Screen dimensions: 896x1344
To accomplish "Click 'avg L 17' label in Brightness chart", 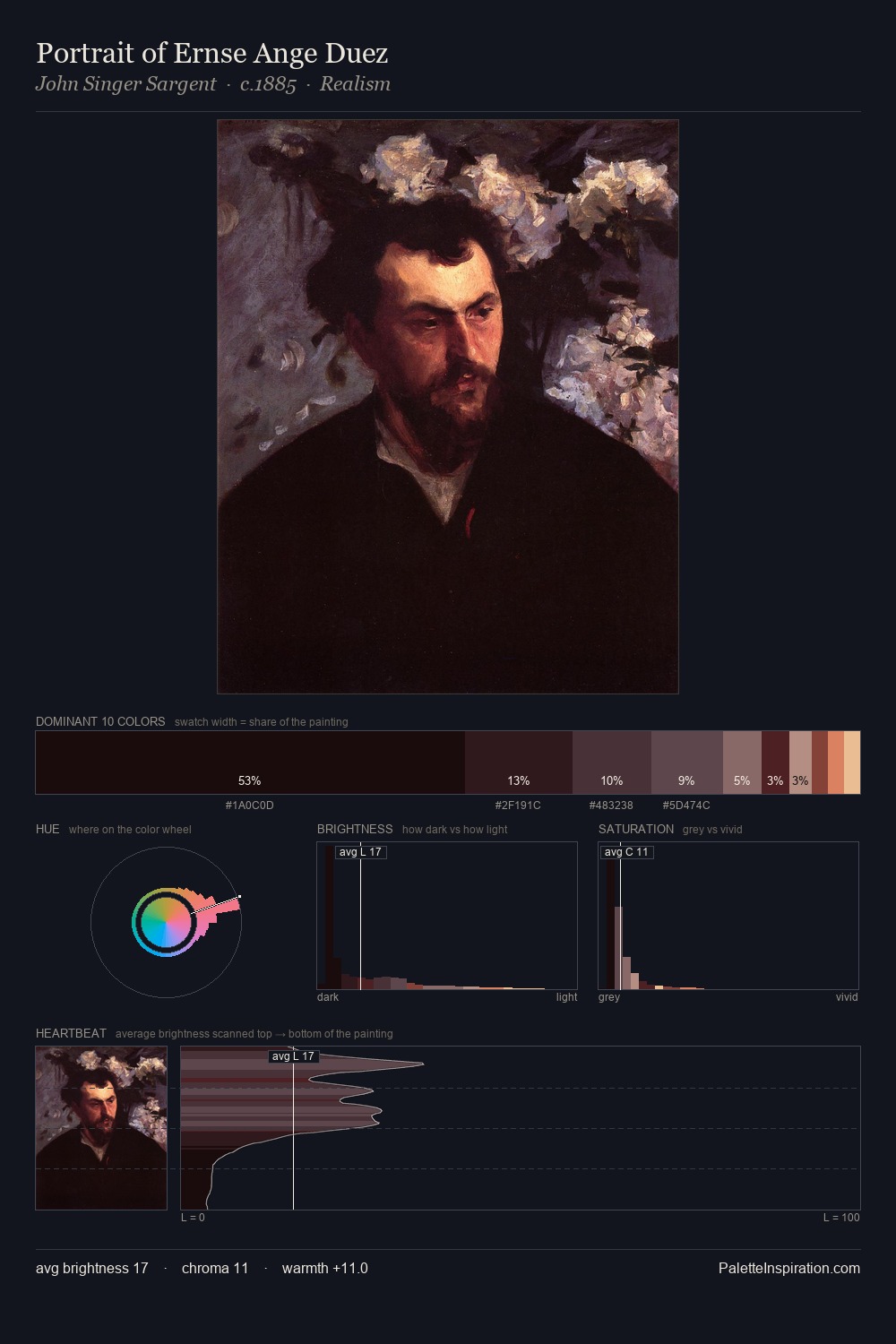I will click(x=360, y=852).
